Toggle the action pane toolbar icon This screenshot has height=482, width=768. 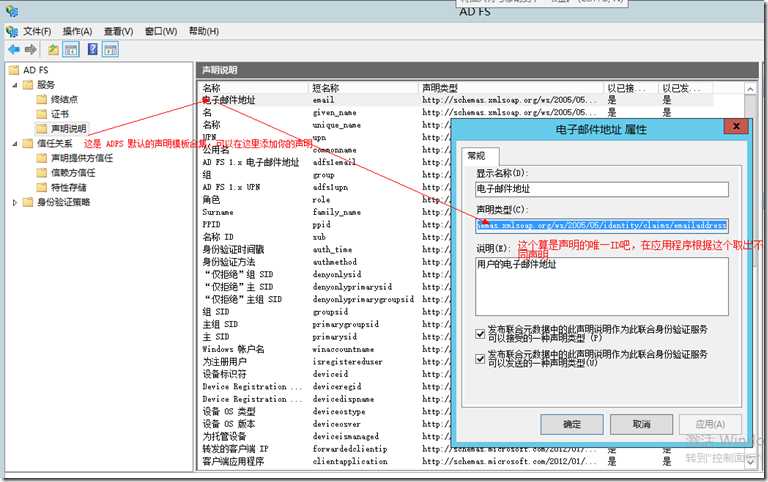[110, 49]
